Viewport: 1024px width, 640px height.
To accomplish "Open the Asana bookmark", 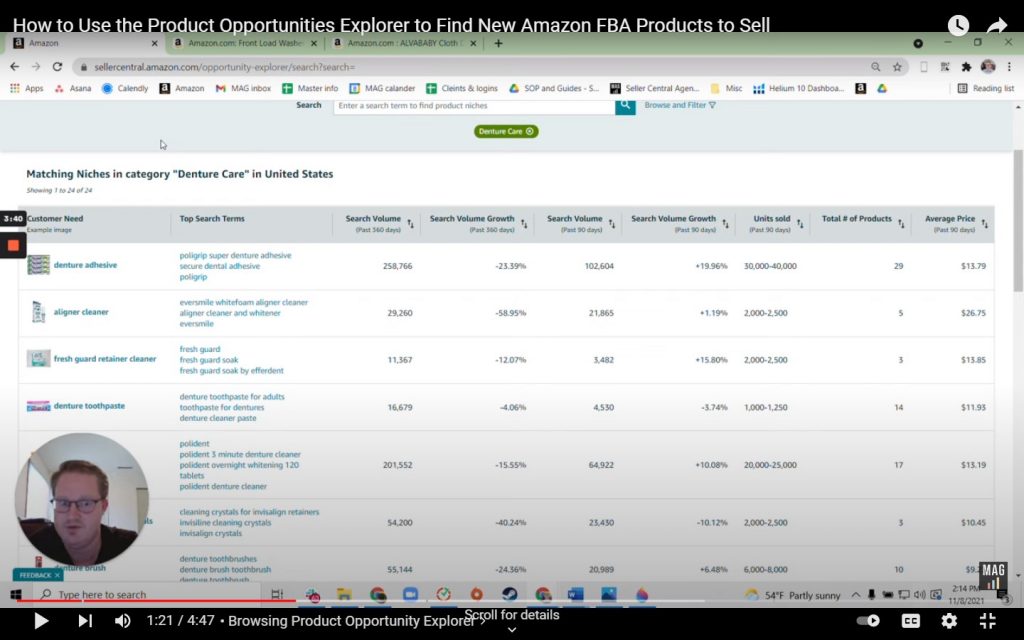I will coord(72,88).
